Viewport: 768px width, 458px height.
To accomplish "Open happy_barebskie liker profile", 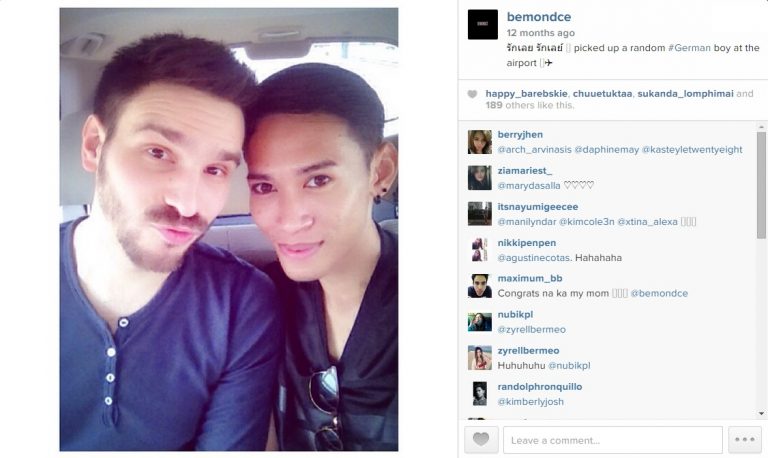I will click(526, 94).
